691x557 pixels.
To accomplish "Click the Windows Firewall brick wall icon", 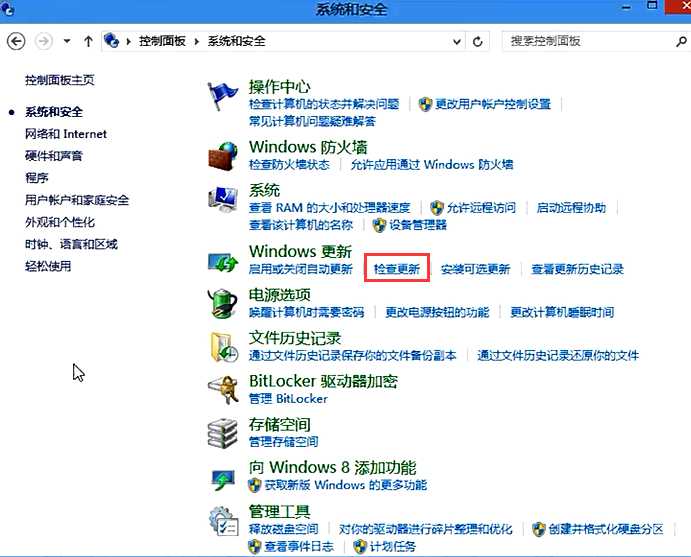I will point(223,155).
